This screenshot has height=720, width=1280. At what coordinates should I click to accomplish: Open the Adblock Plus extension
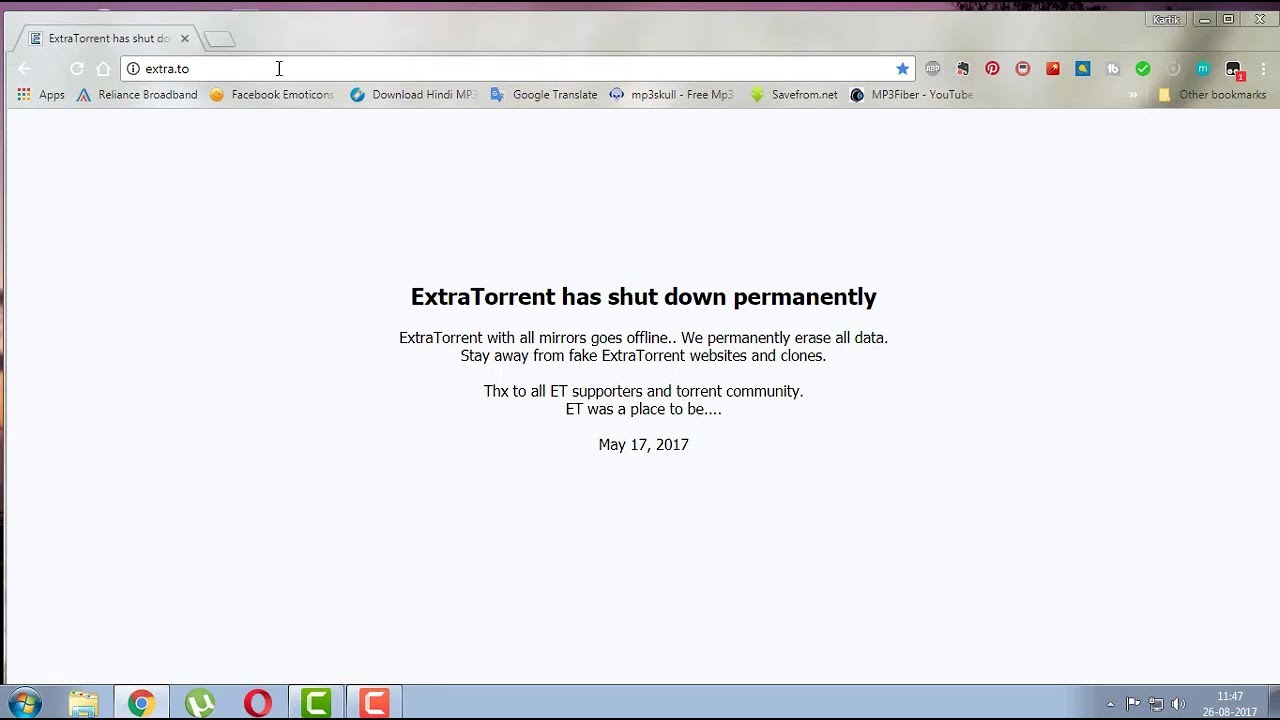pyautogui.click(x=932, y=69)
